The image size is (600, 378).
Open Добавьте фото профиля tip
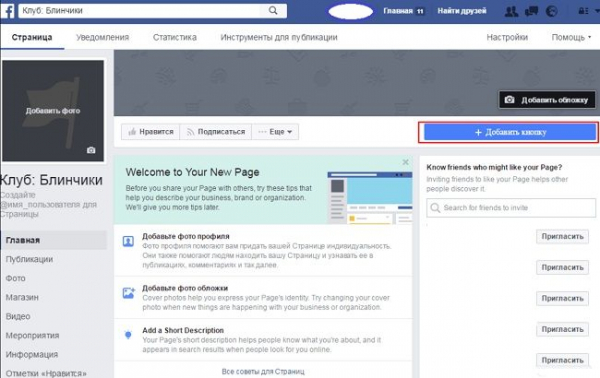coord(186,236)
